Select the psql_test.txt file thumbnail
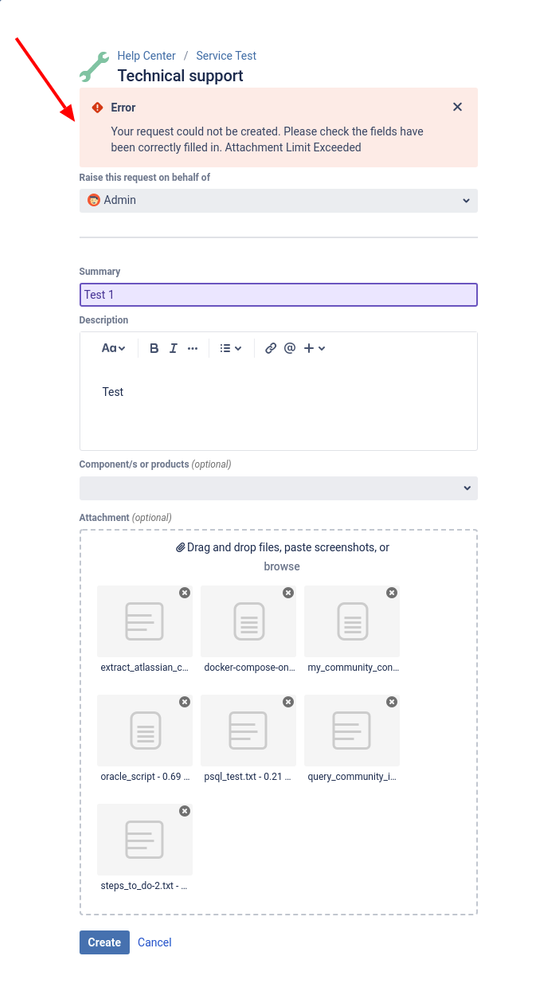This screenshot has height=999, width=555. pos(249,730)
